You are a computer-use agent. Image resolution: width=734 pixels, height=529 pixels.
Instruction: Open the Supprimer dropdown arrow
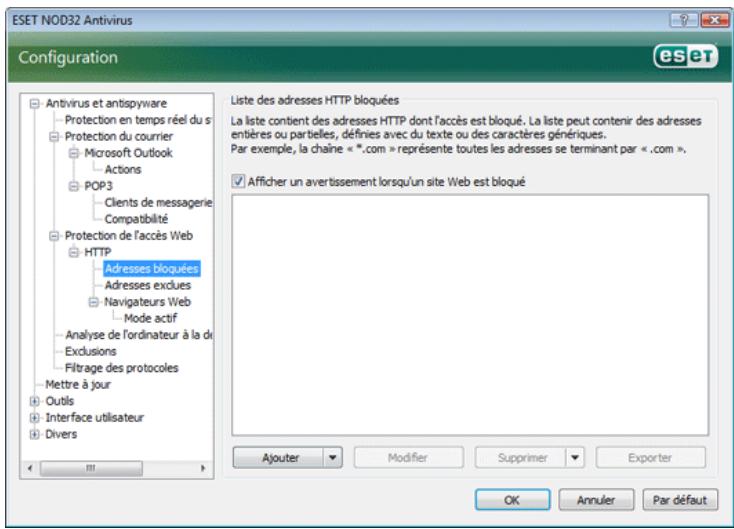[x=575, y=457]
